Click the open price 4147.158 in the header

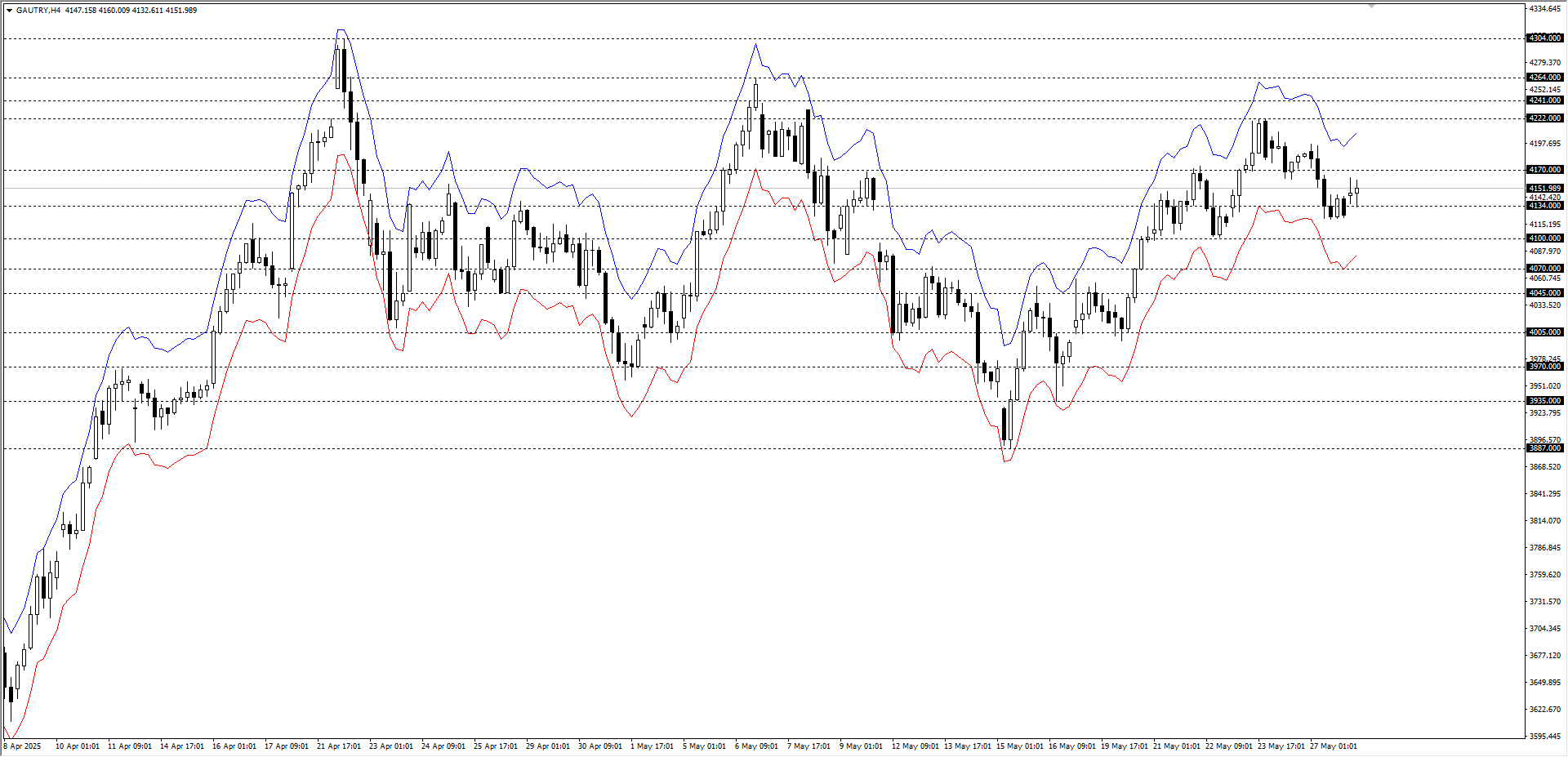pyautogui.click(x=79, y=11)
